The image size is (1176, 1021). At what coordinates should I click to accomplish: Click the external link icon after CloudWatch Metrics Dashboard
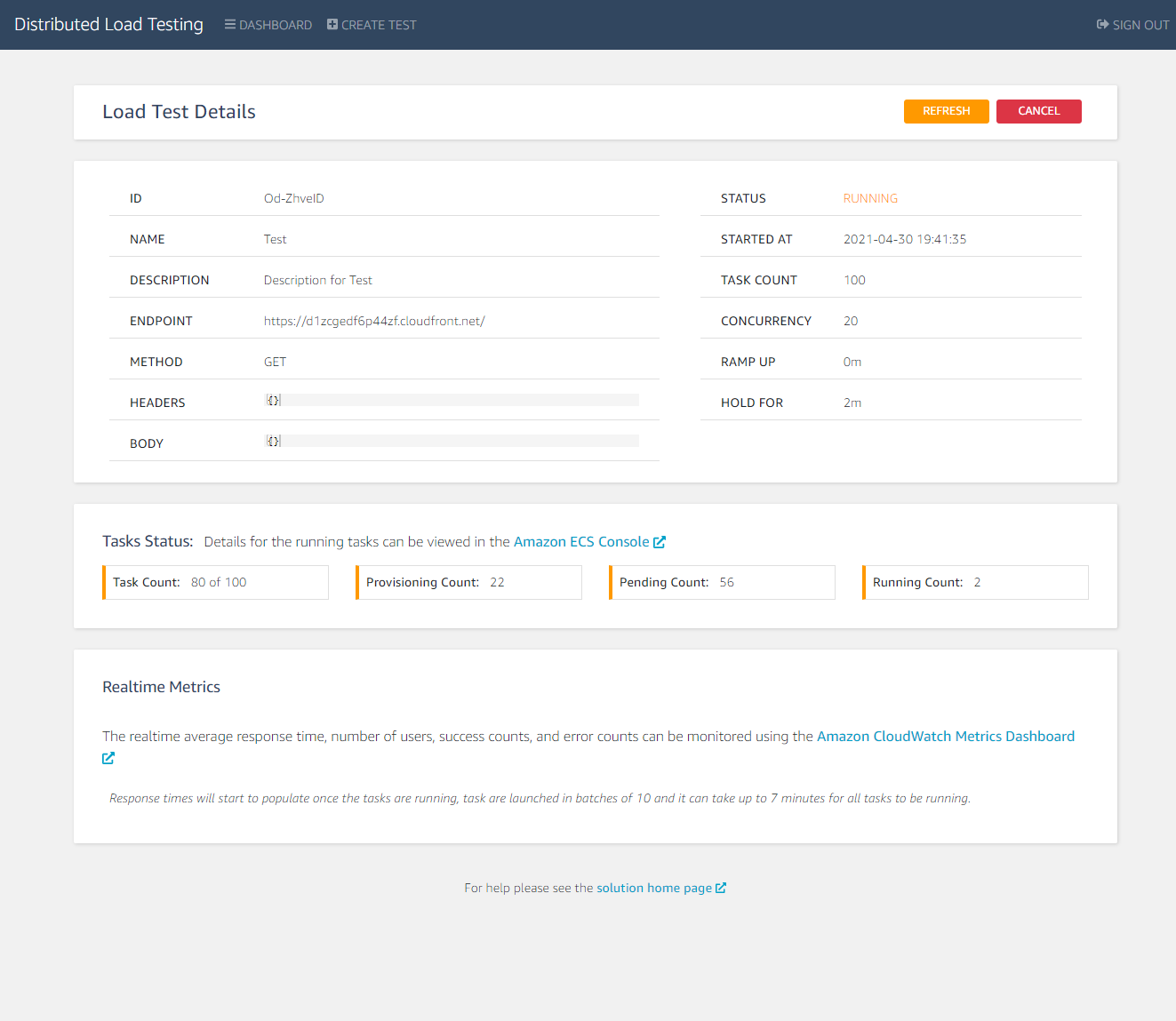108,758
